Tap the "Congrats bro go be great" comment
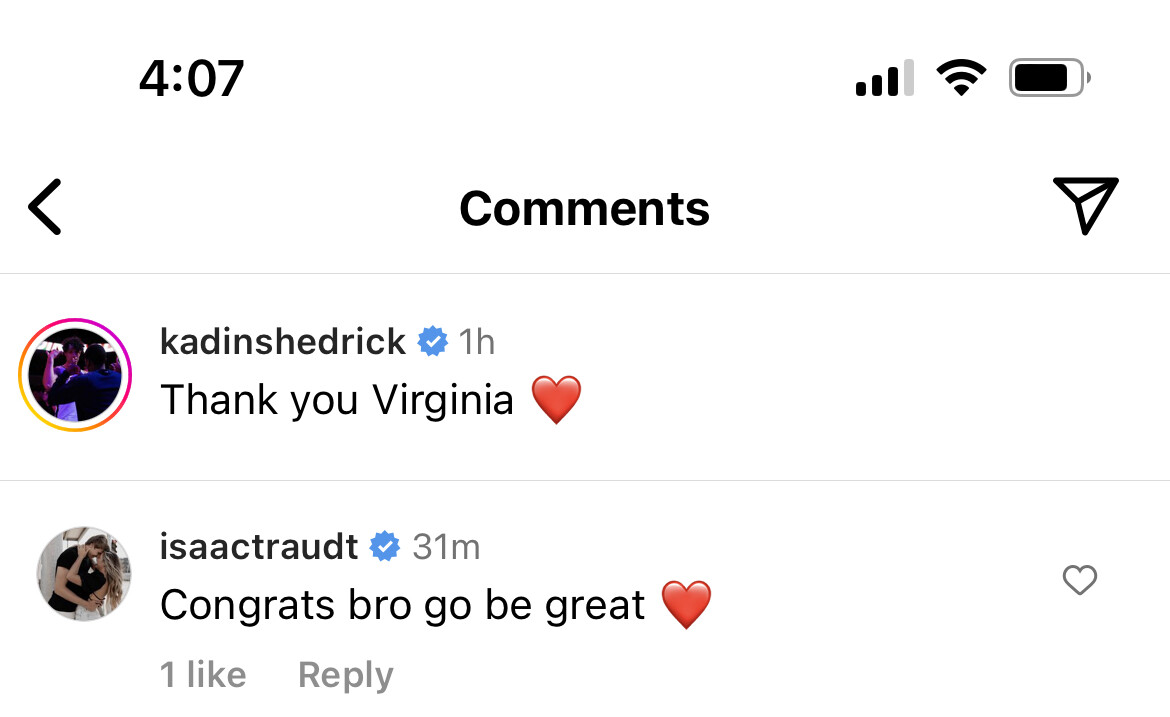The width and height of the screenshot is (1170, 717). pos(402,605)
